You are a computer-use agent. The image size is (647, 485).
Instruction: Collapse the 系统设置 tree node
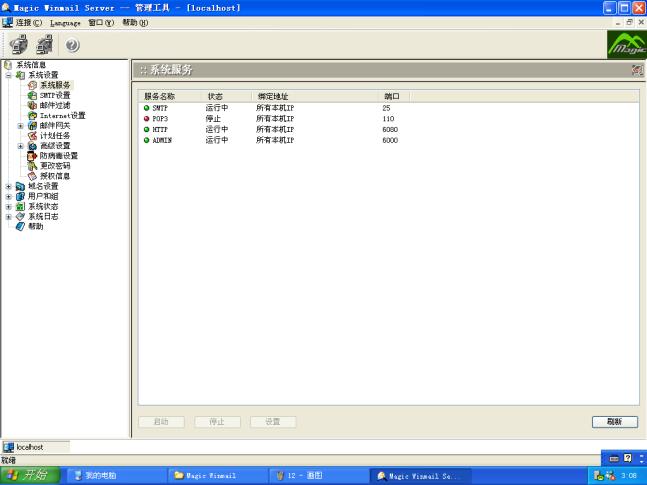point(9,75)
